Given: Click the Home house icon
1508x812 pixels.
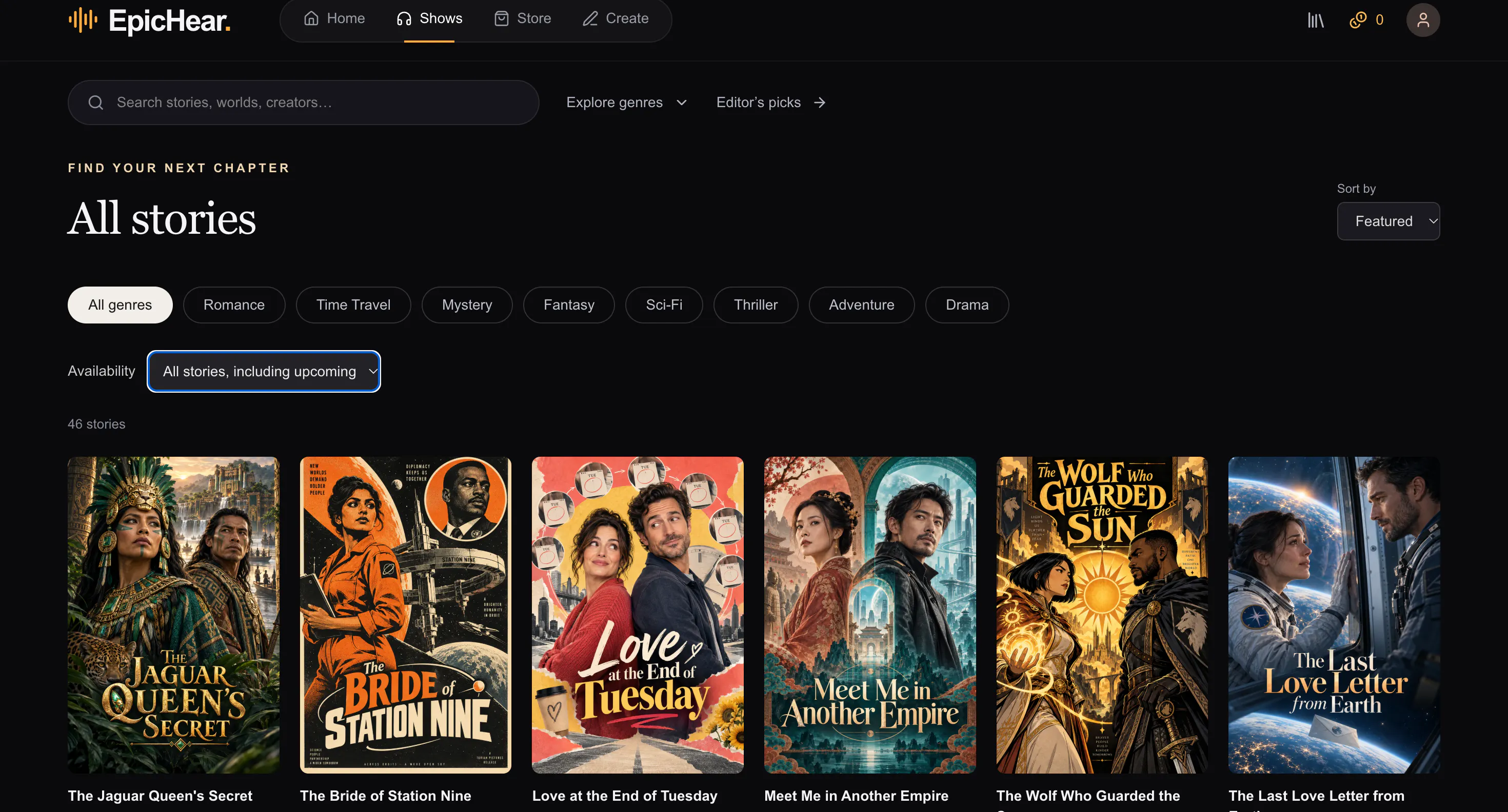Looking at the screenshot, I should click(311, 19).
